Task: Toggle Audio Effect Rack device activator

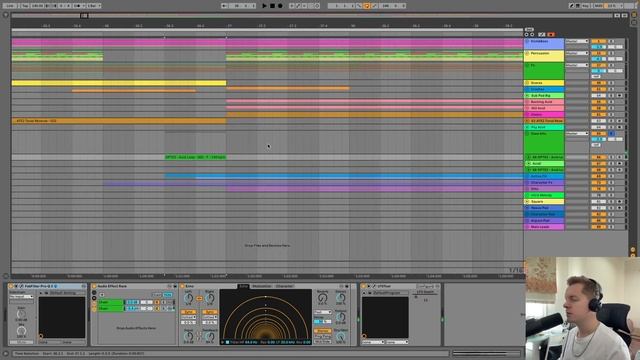Action: click(x=94, y=286)
